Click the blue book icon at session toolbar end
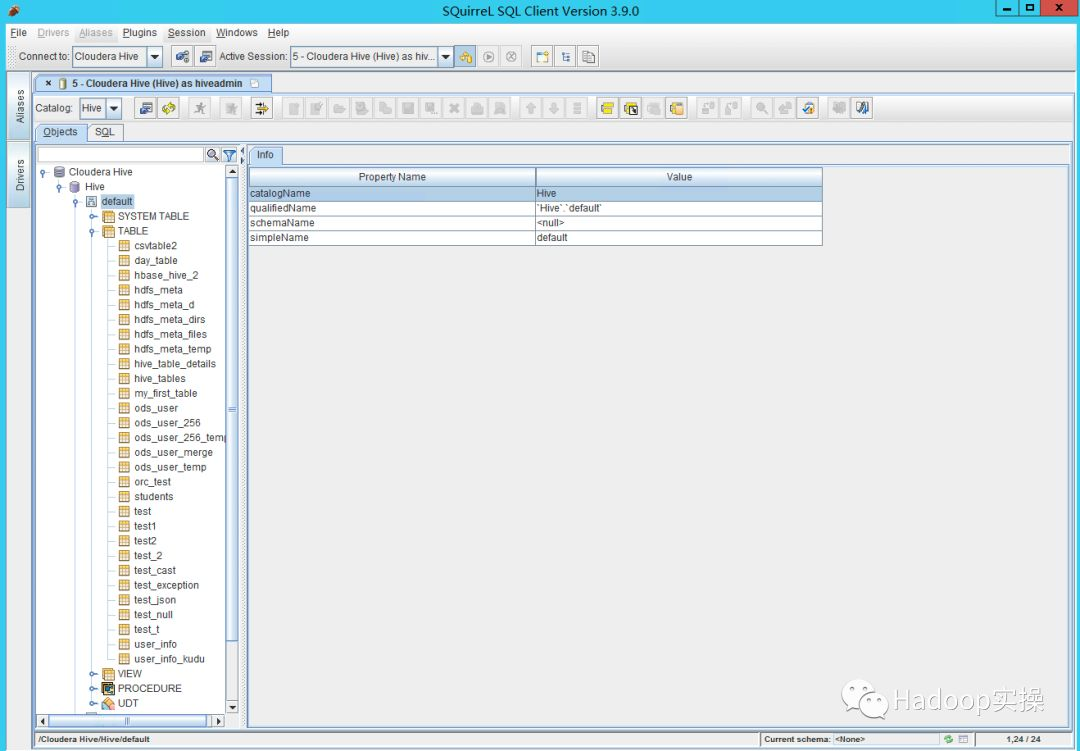Viewport: 1080px width, 751px height. (862, 108)
